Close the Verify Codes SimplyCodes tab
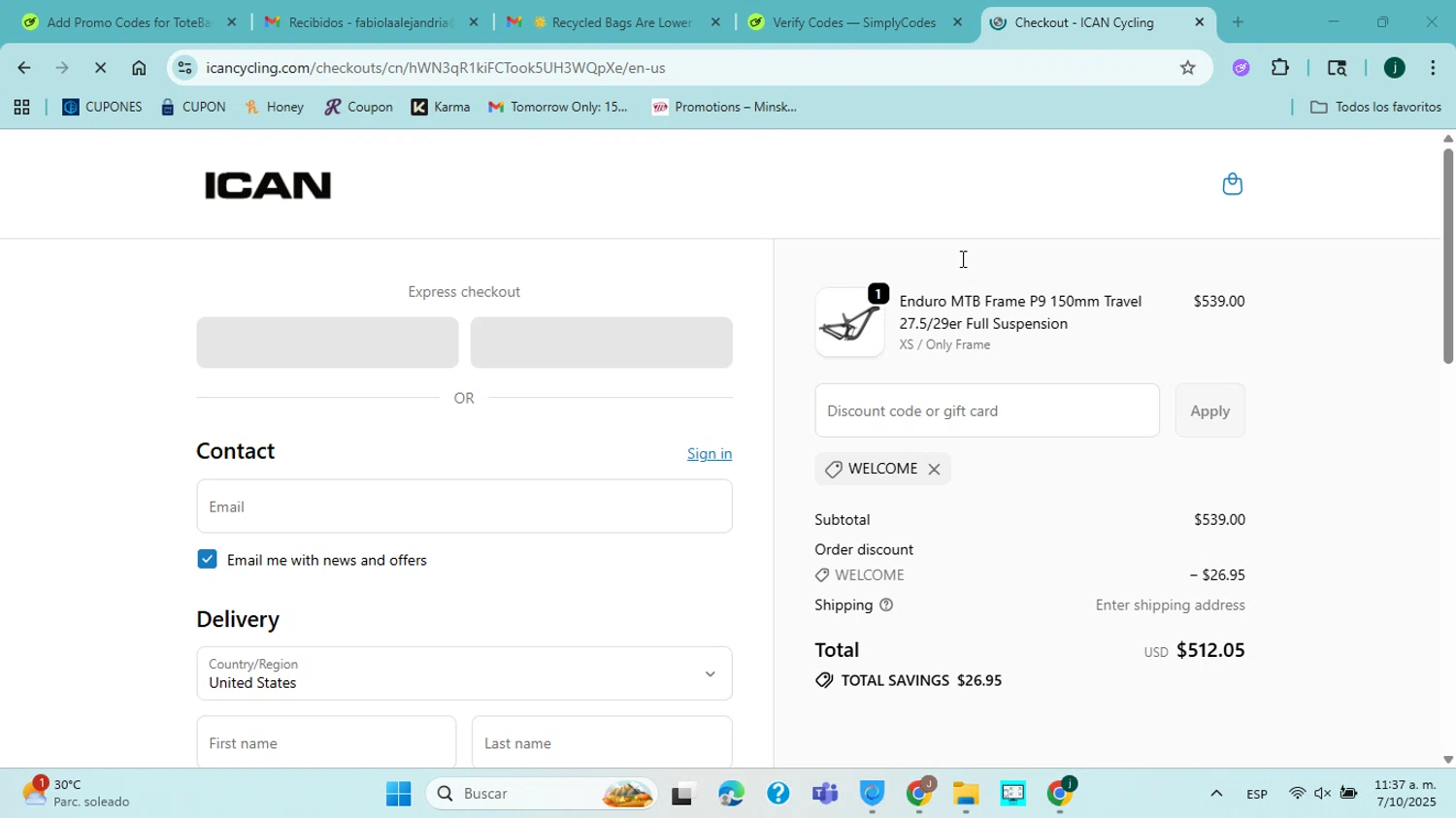 (957, 22)
